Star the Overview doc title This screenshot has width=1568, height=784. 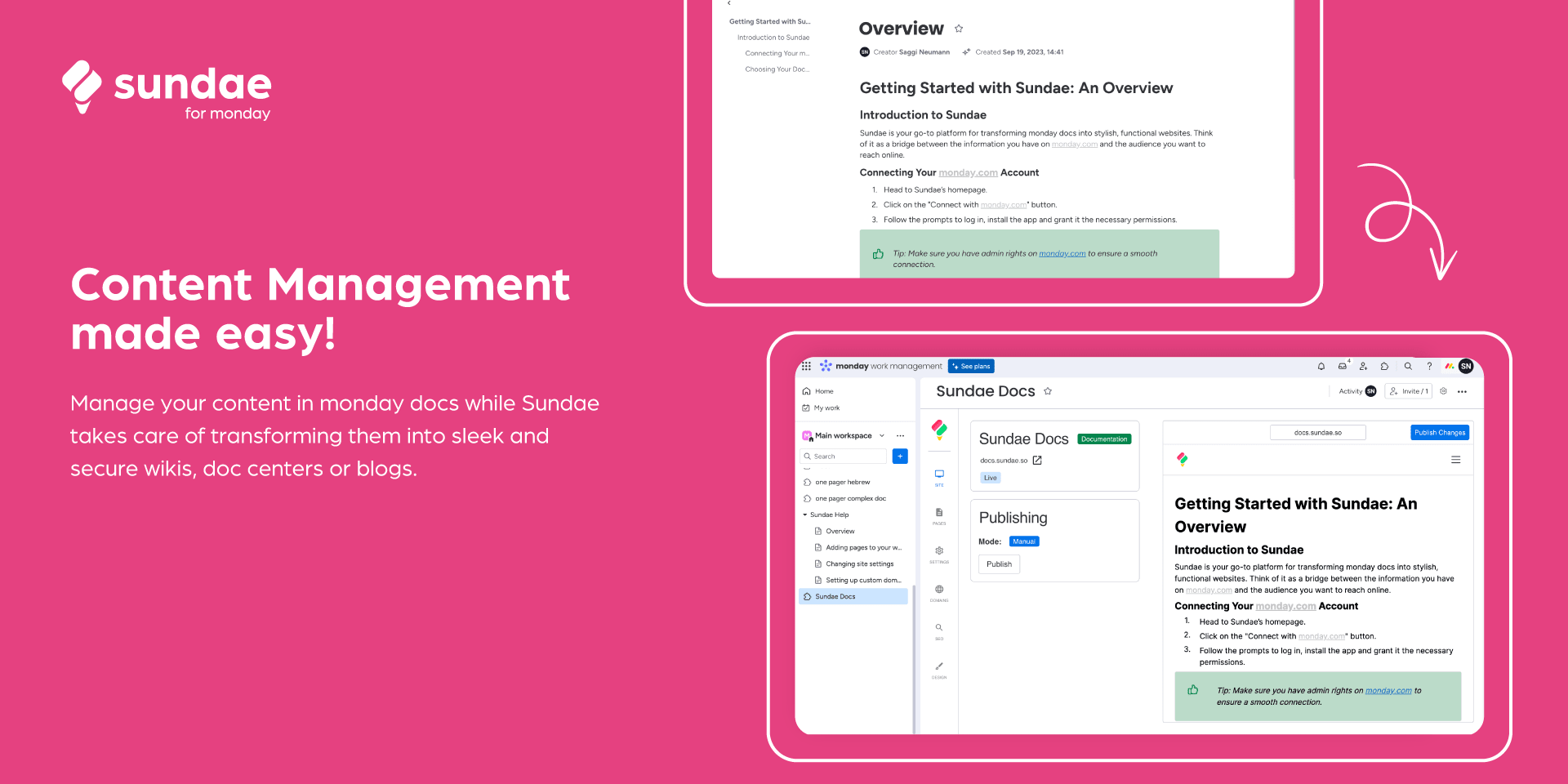tap(959, 29)
